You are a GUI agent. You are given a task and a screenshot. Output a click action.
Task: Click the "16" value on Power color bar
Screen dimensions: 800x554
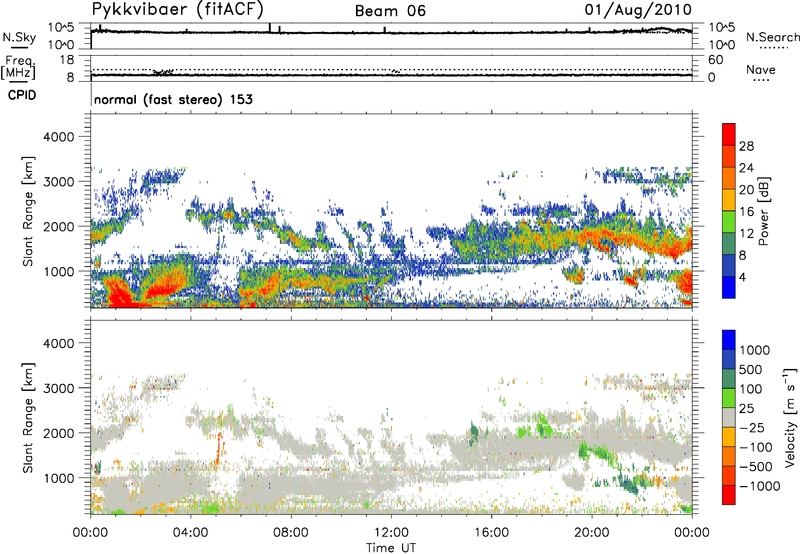pos(746,212)
